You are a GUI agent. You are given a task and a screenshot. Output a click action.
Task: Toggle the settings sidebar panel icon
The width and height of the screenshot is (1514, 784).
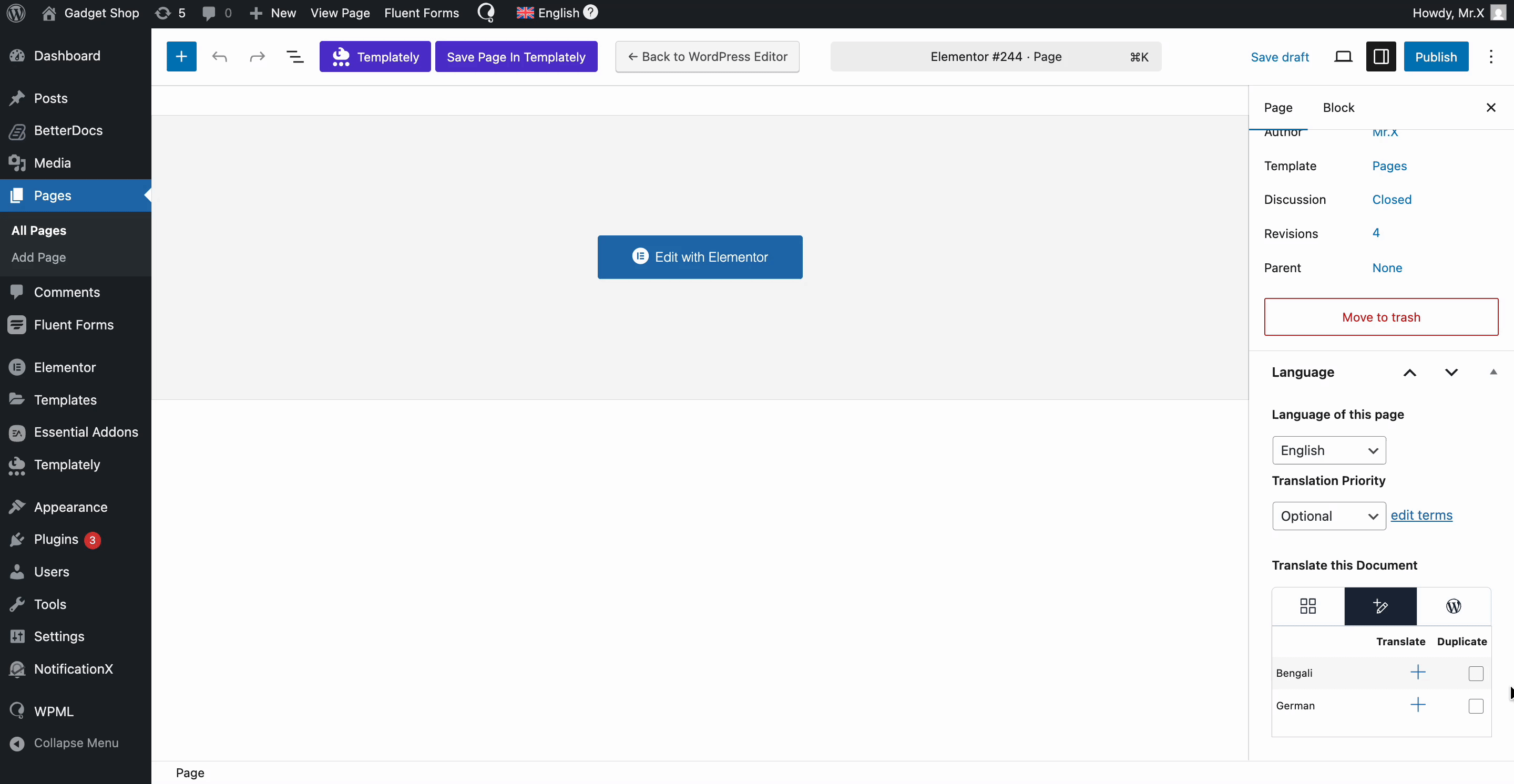click(1380, 56)
